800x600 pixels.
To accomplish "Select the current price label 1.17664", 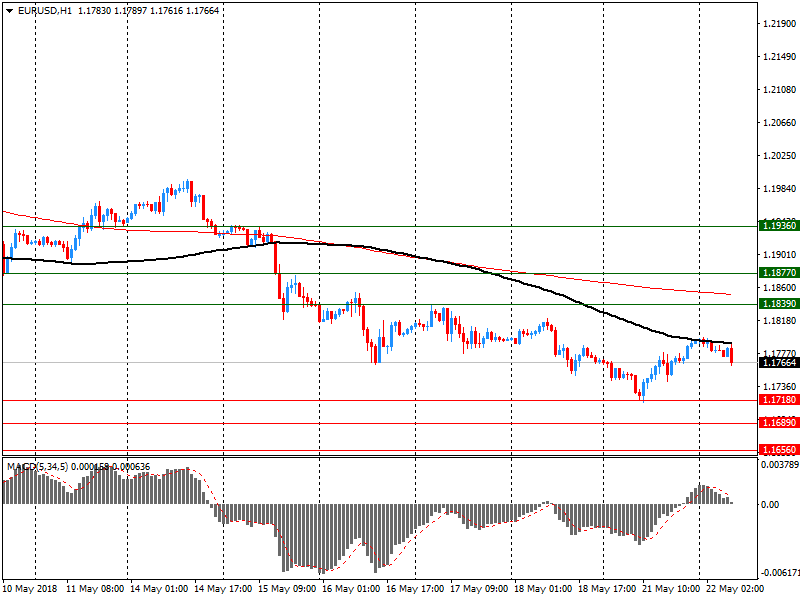I will pos(778,363).
